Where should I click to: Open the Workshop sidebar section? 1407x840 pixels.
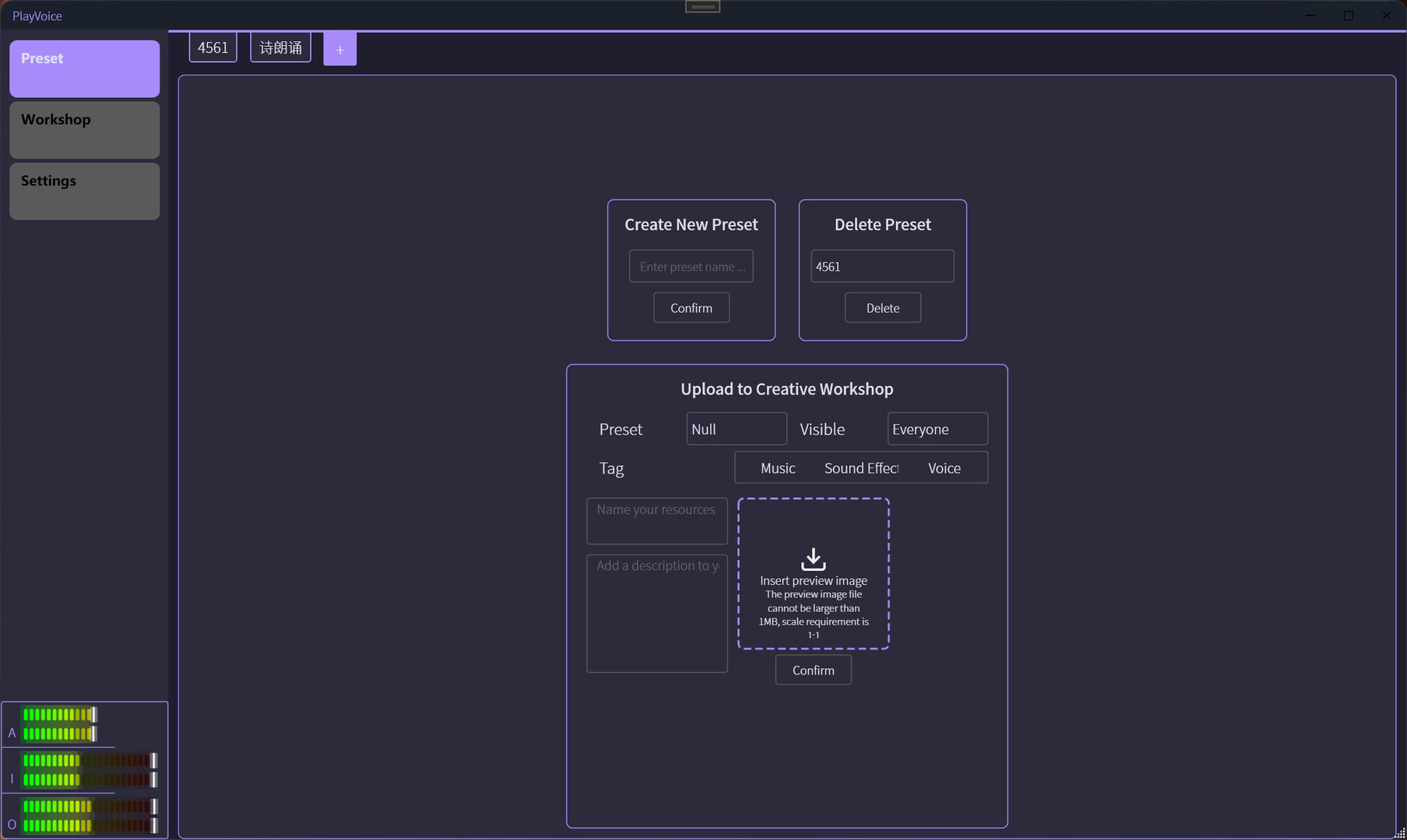(x=85, y=130)
